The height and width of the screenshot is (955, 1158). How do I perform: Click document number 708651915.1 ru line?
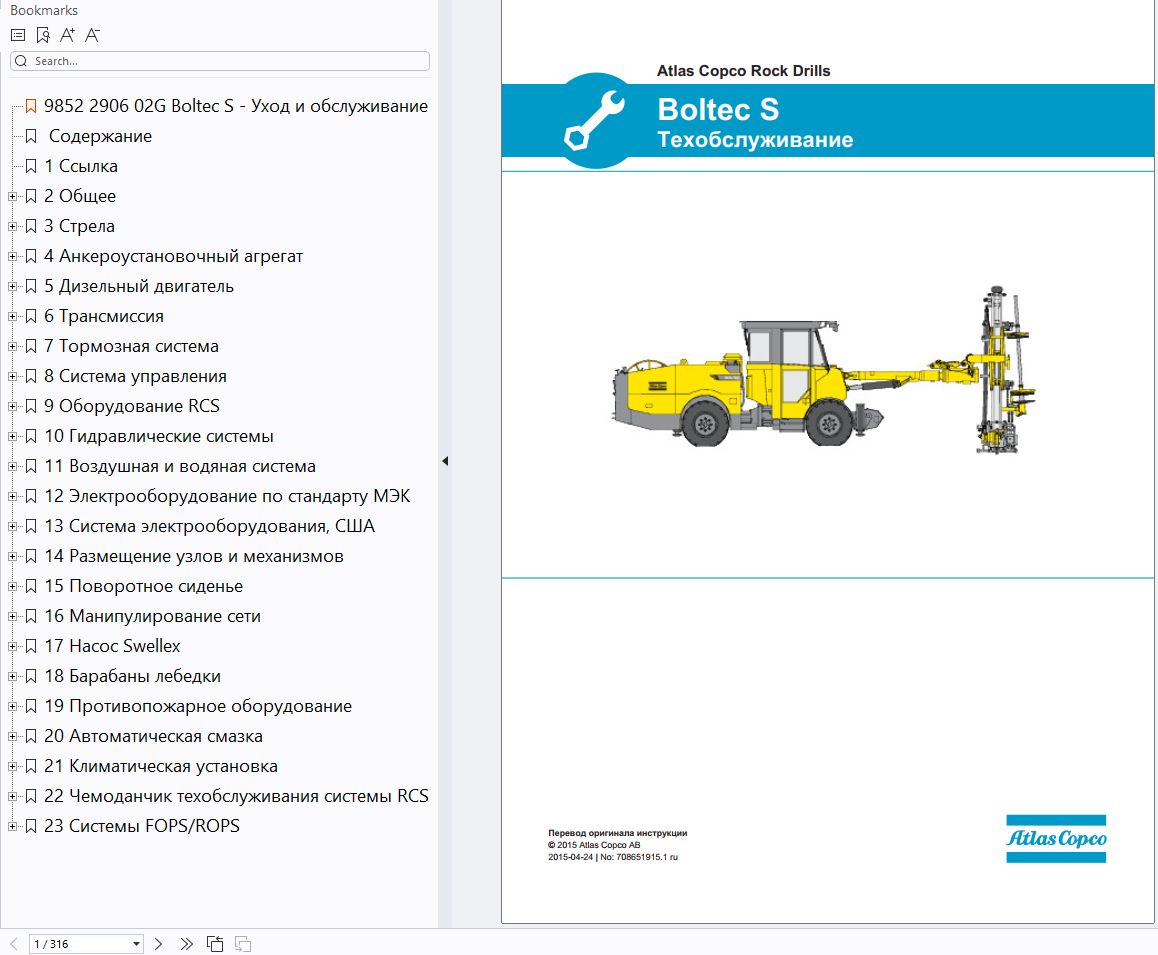[613, 858]
